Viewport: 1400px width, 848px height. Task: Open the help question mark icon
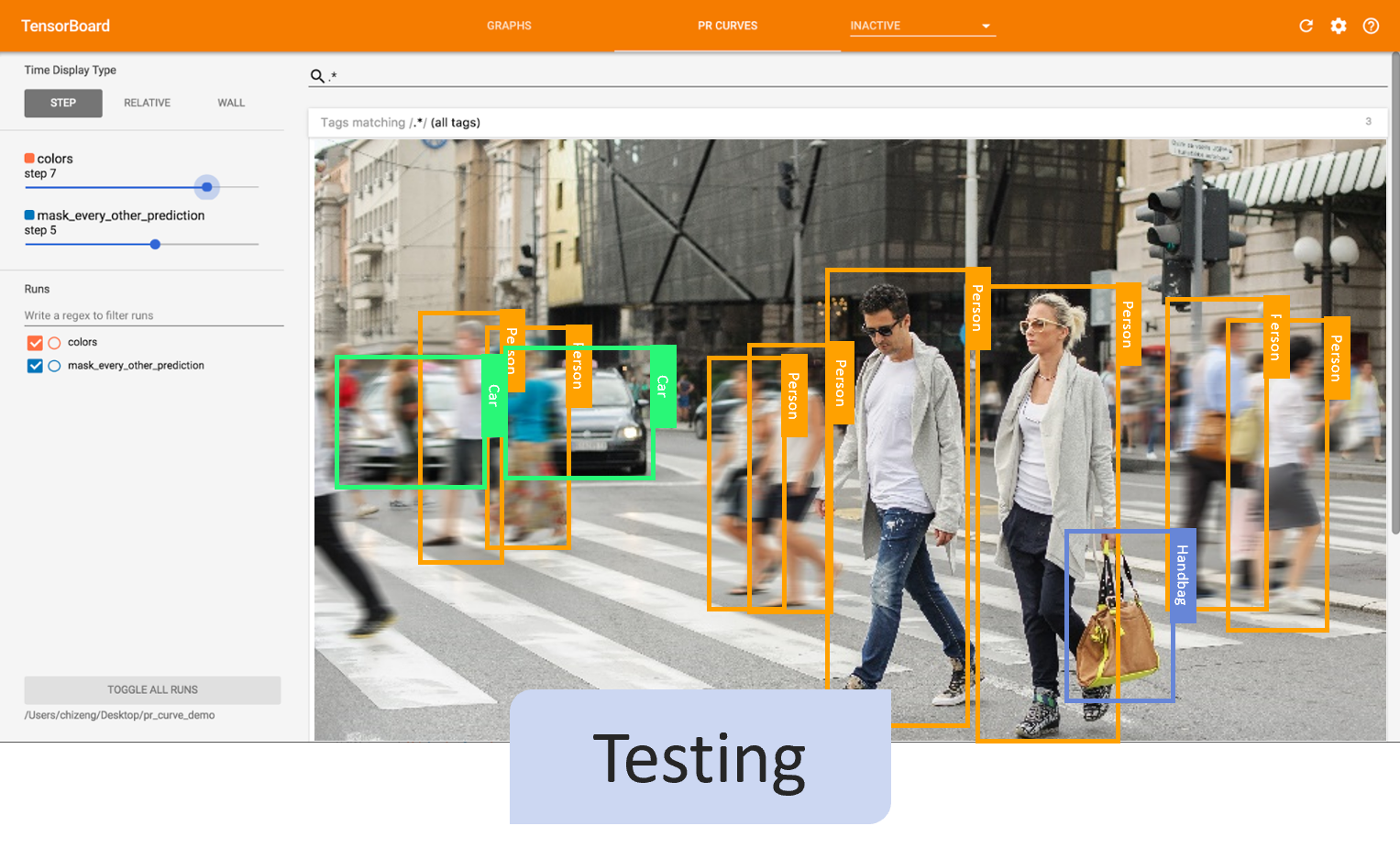[x=1371, y=26]
